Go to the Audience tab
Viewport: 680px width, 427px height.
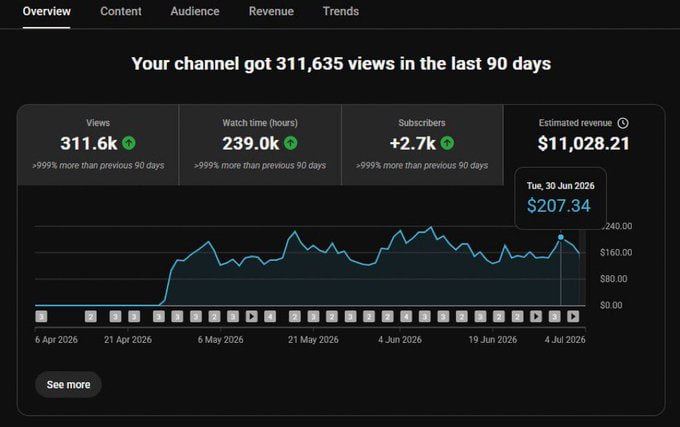[x=195, y=11]
